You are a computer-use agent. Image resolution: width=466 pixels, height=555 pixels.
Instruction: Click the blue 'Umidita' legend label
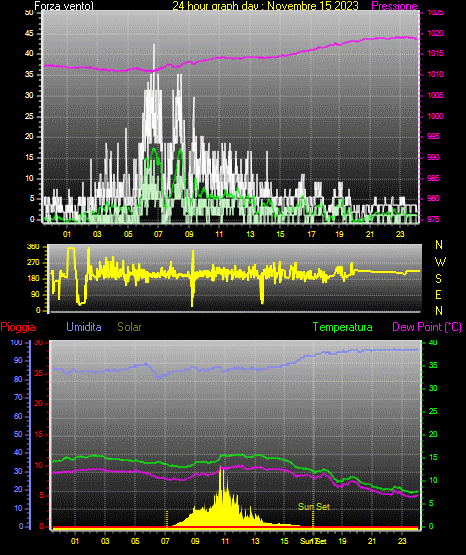click(x=84, y=327)
